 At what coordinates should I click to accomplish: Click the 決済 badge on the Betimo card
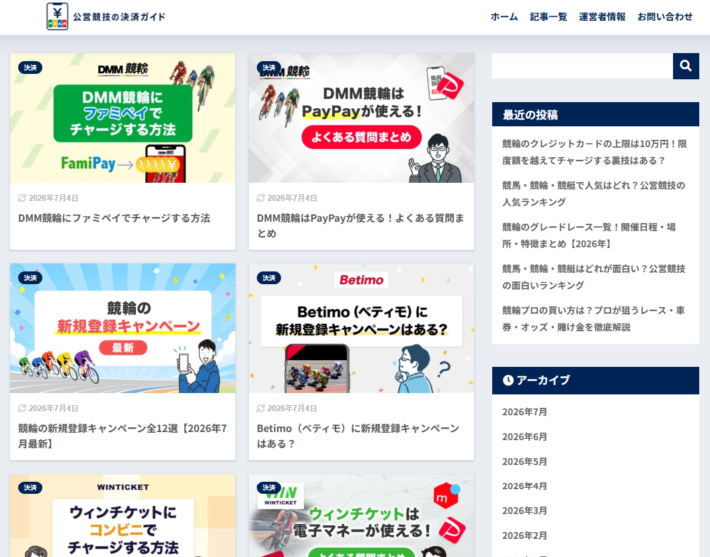point(269,278)
